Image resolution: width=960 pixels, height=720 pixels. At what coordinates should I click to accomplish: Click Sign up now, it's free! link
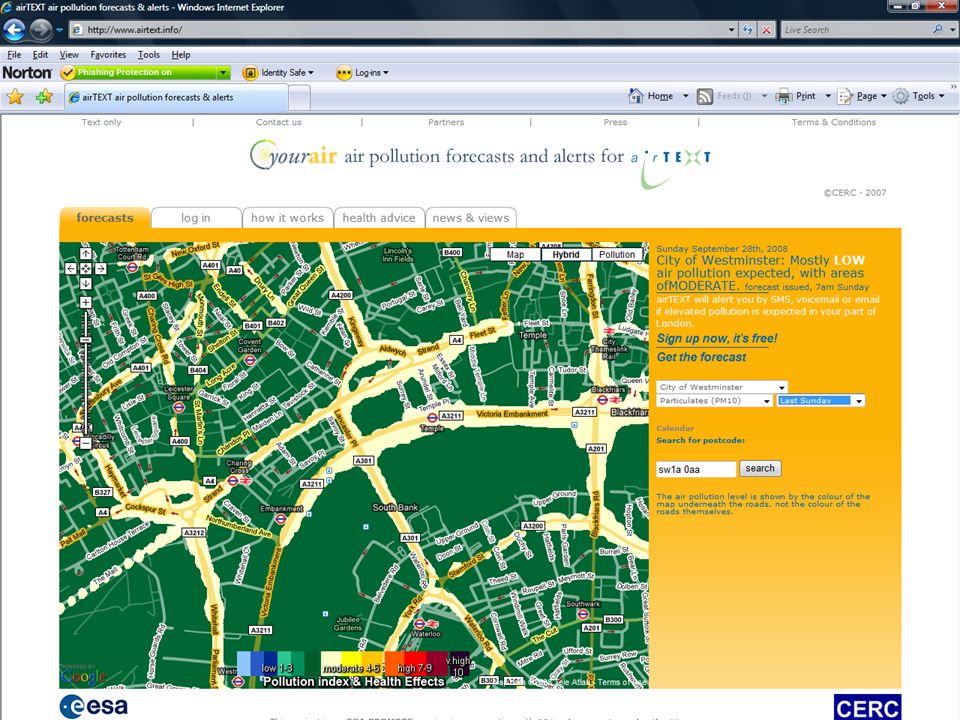point(716,339)
